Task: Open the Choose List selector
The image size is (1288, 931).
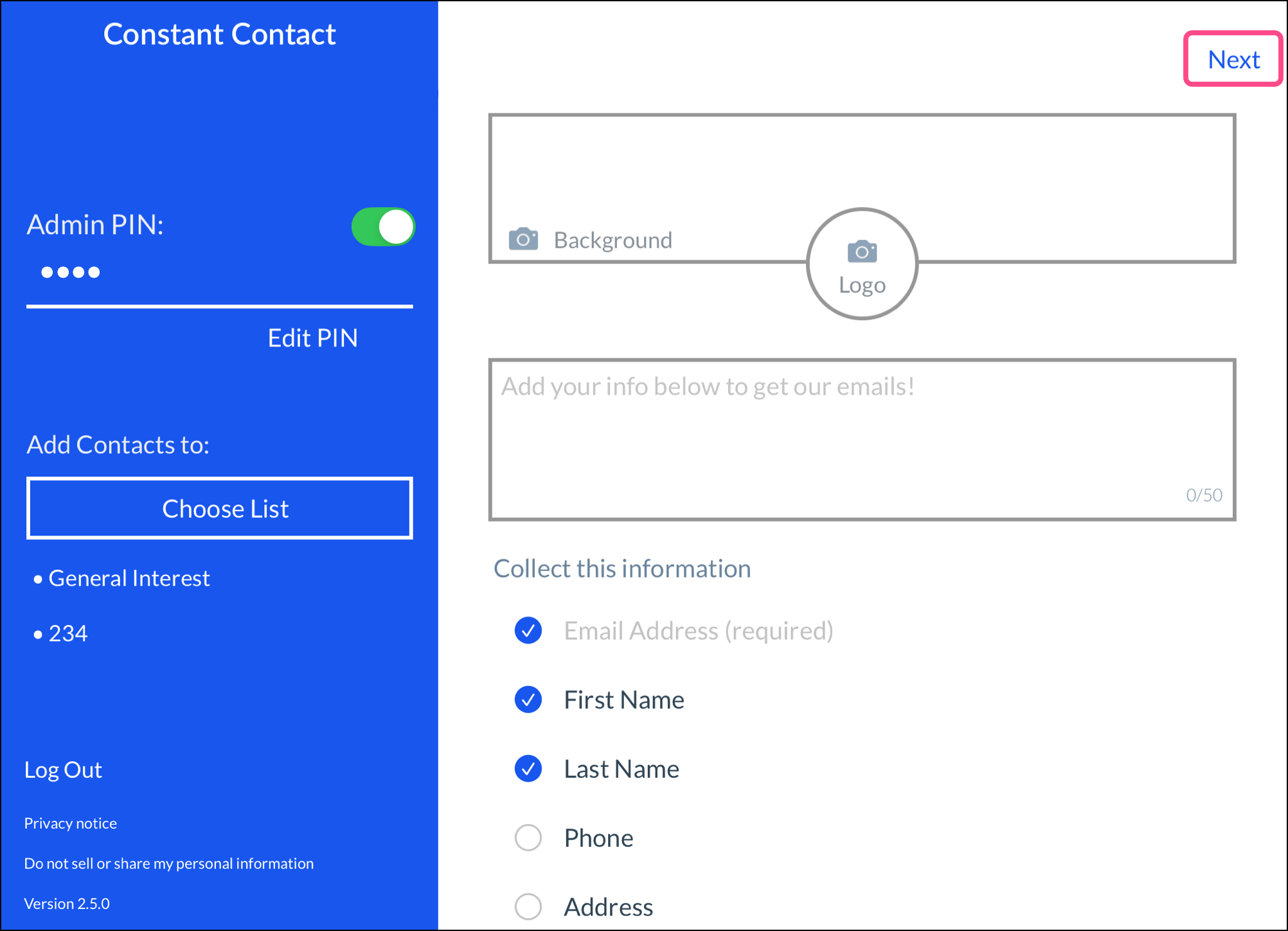Action: [x=219, y=509]
